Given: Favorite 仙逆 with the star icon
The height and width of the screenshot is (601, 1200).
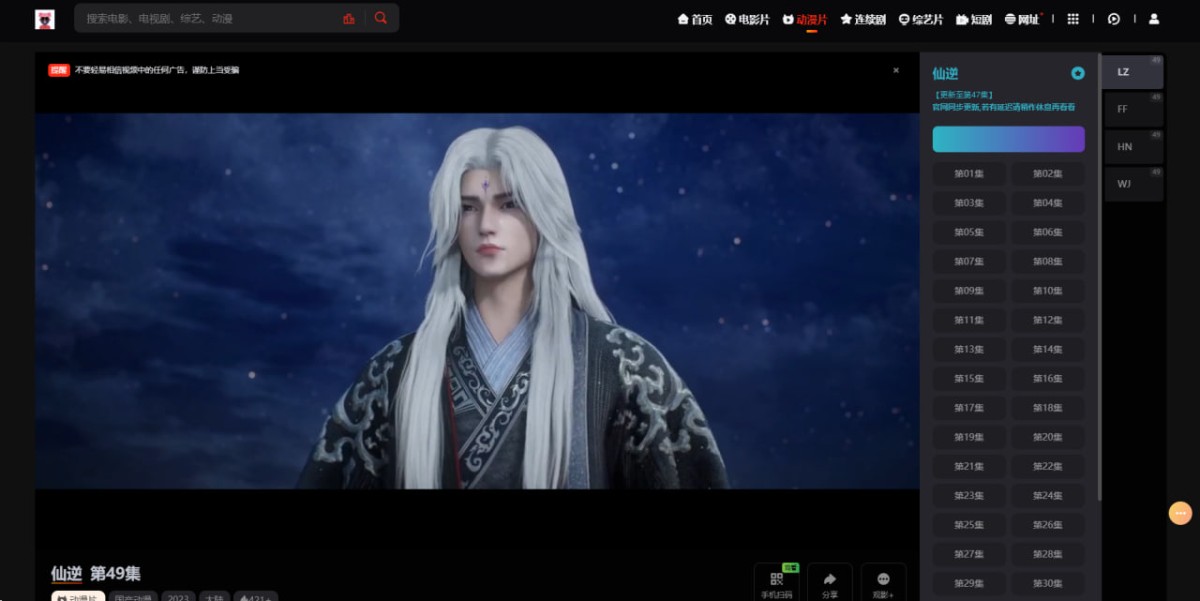Looking at the screenshot, I should tap(1077, 73).
